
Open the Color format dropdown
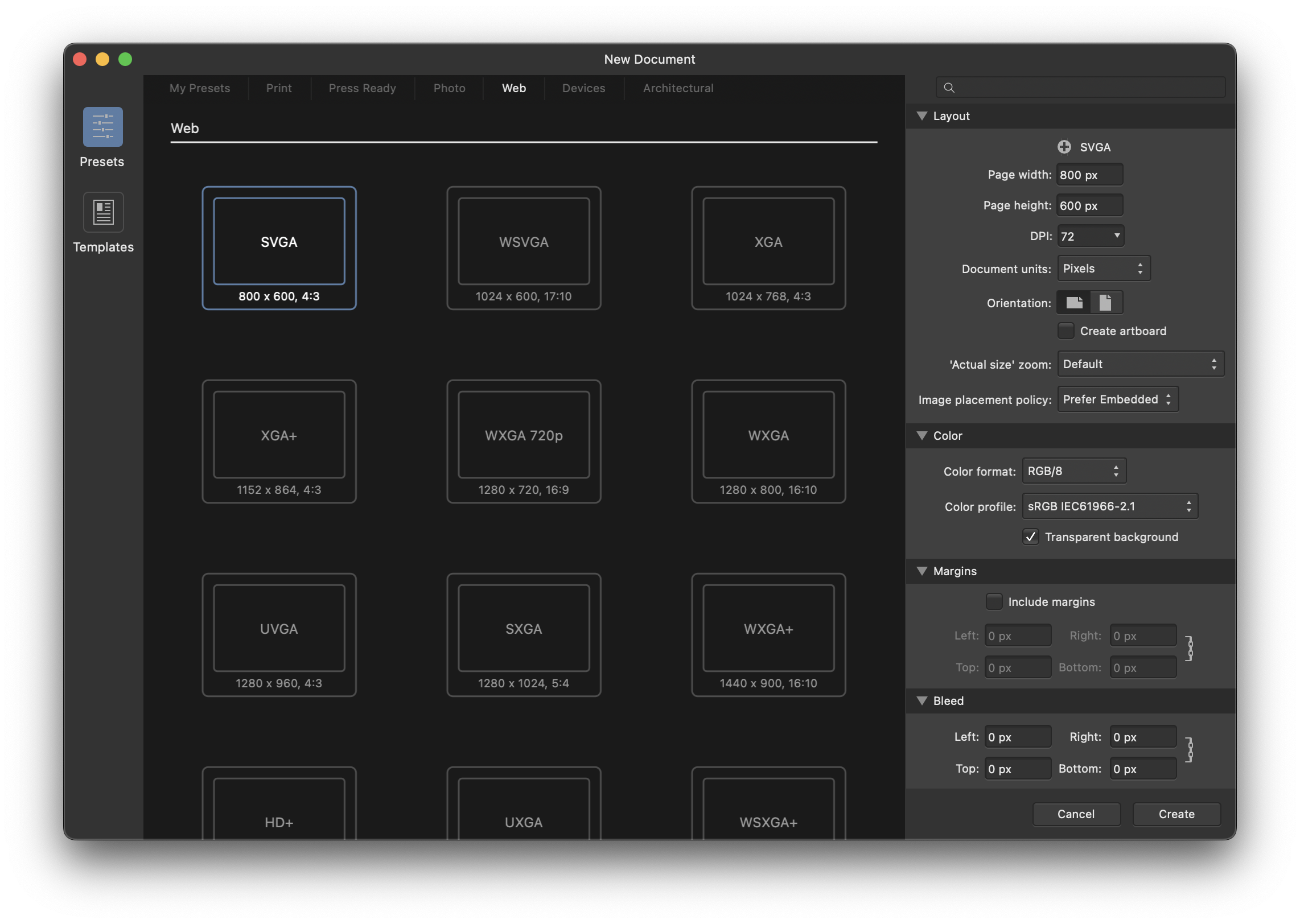(1073, 471)
